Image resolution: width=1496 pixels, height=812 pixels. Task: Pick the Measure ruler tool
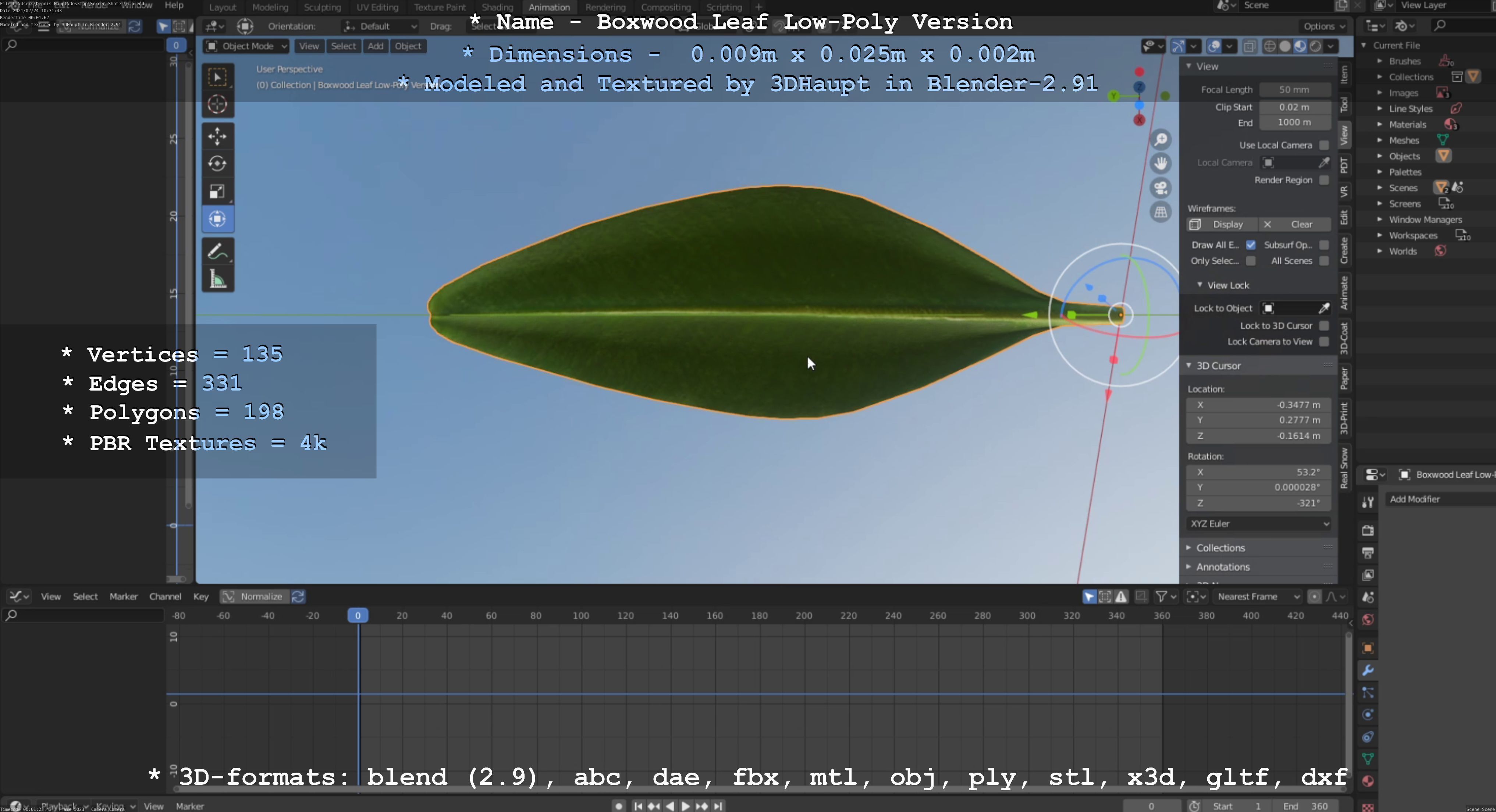pyautogui.click(x=218, y=279)
